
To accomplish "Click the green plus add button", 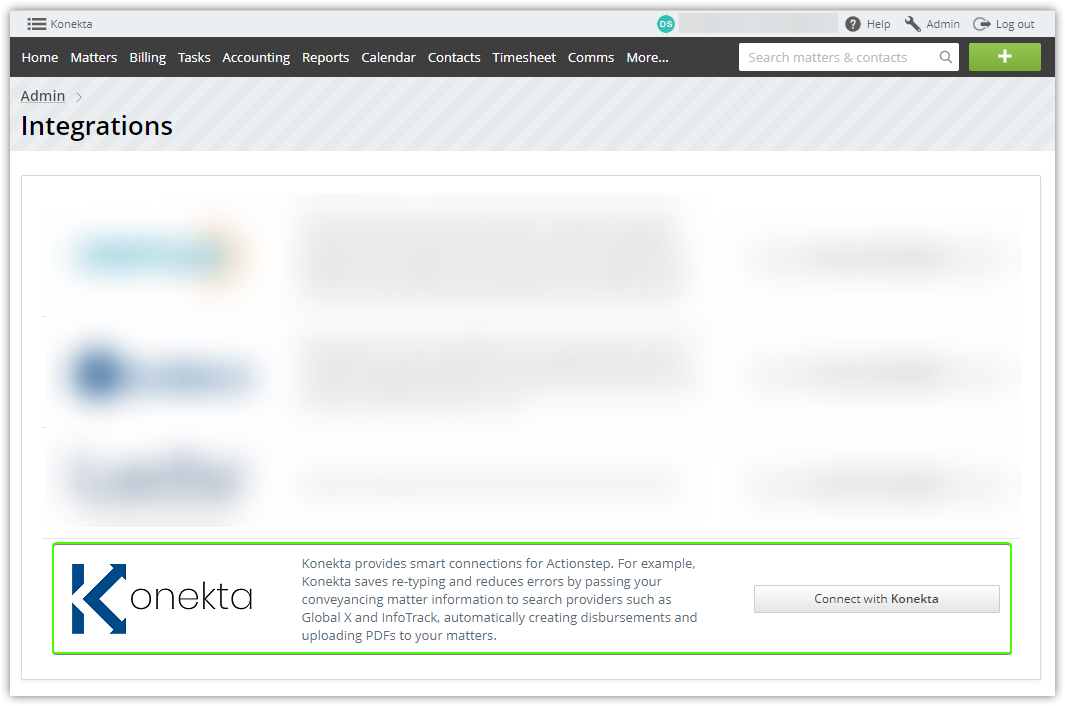I will [x=1005, y=57].
